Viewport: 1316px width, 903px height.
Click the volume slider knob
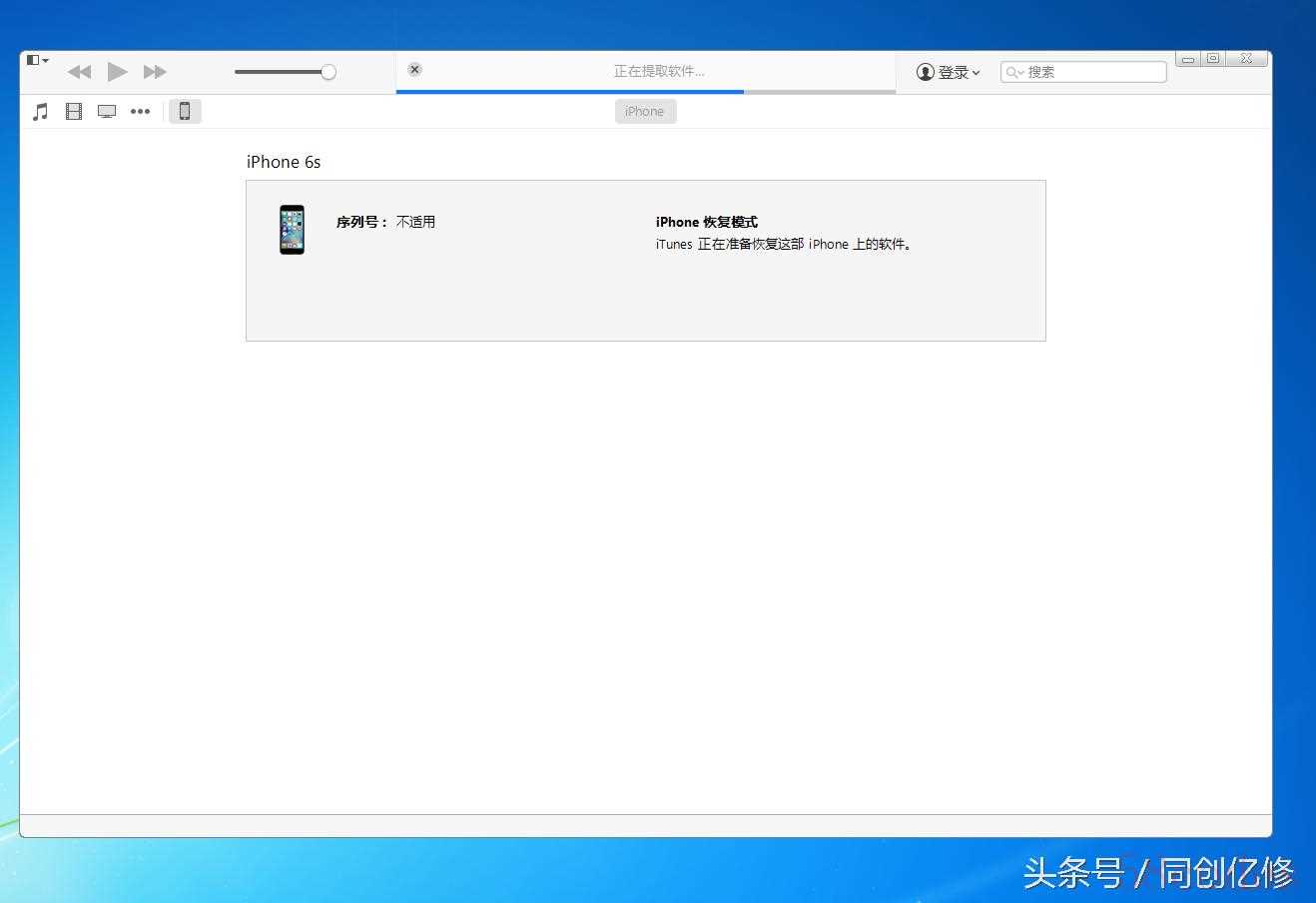329,72
